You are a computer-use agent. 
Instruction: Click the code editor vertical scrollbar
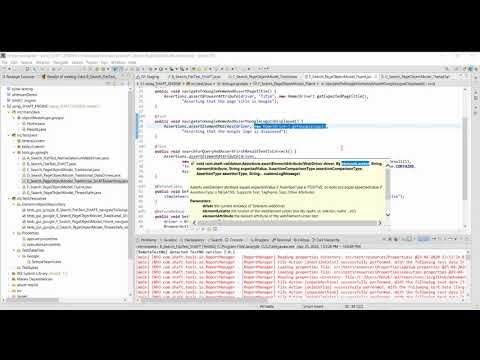click(x=465, y=160)
